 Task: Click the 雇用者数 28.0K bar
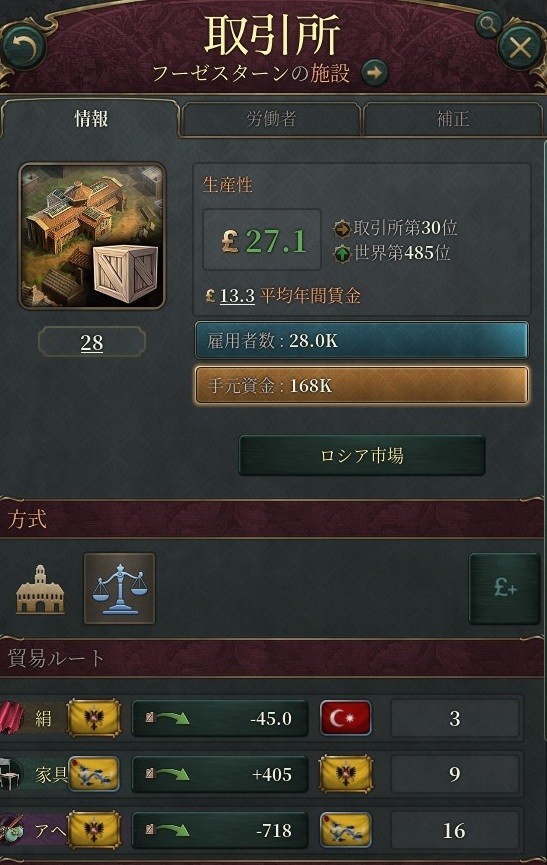coord(362,340)
